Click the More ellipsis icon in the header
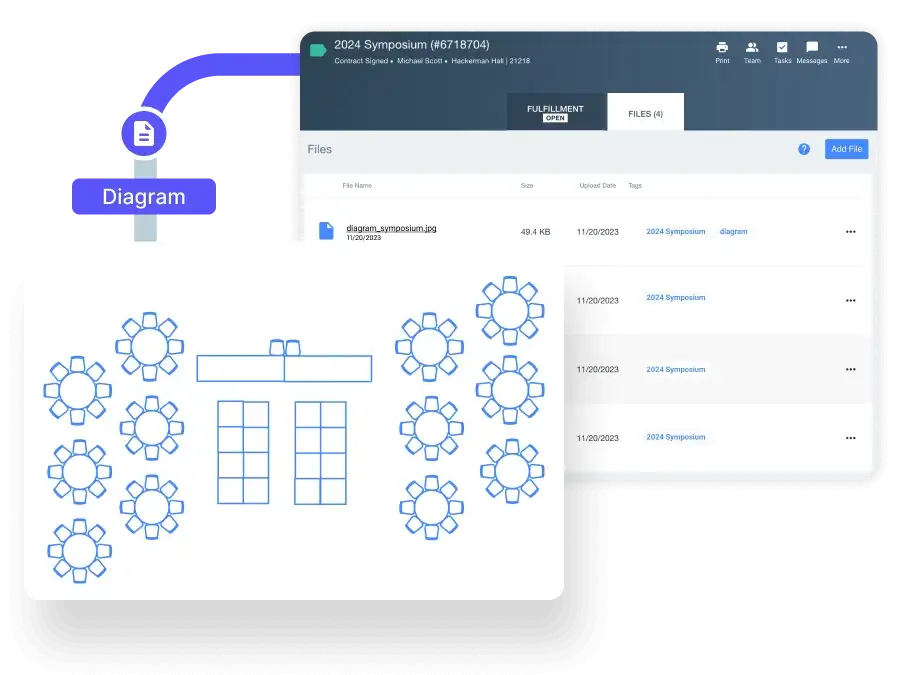Viewport: 903px width, 675px height. (x=842, y=48)
